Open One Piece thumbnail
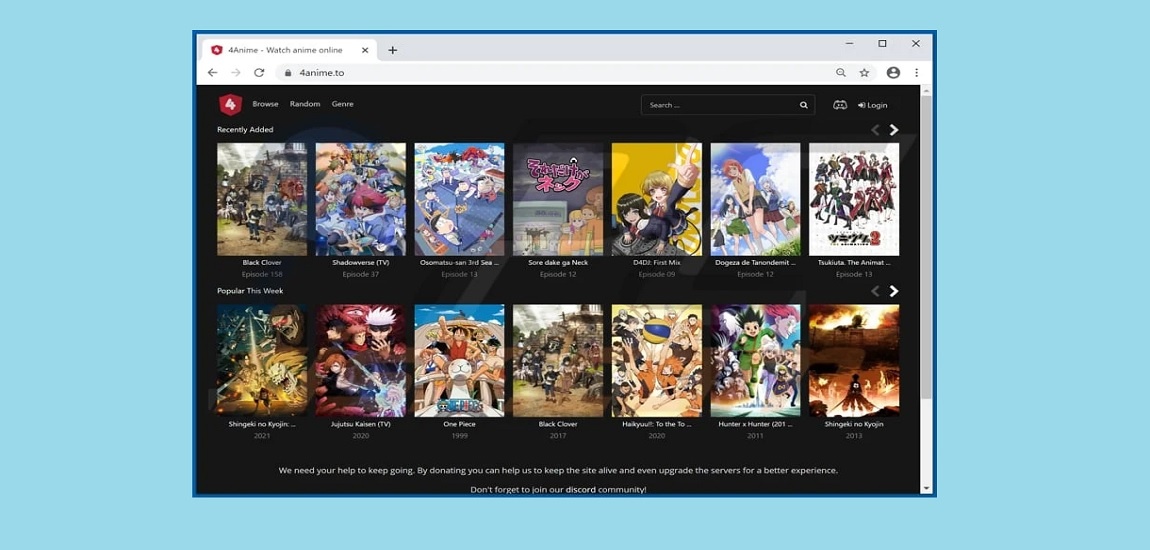The width and height of the screenshot is (1150, 550). coord(459,361)
